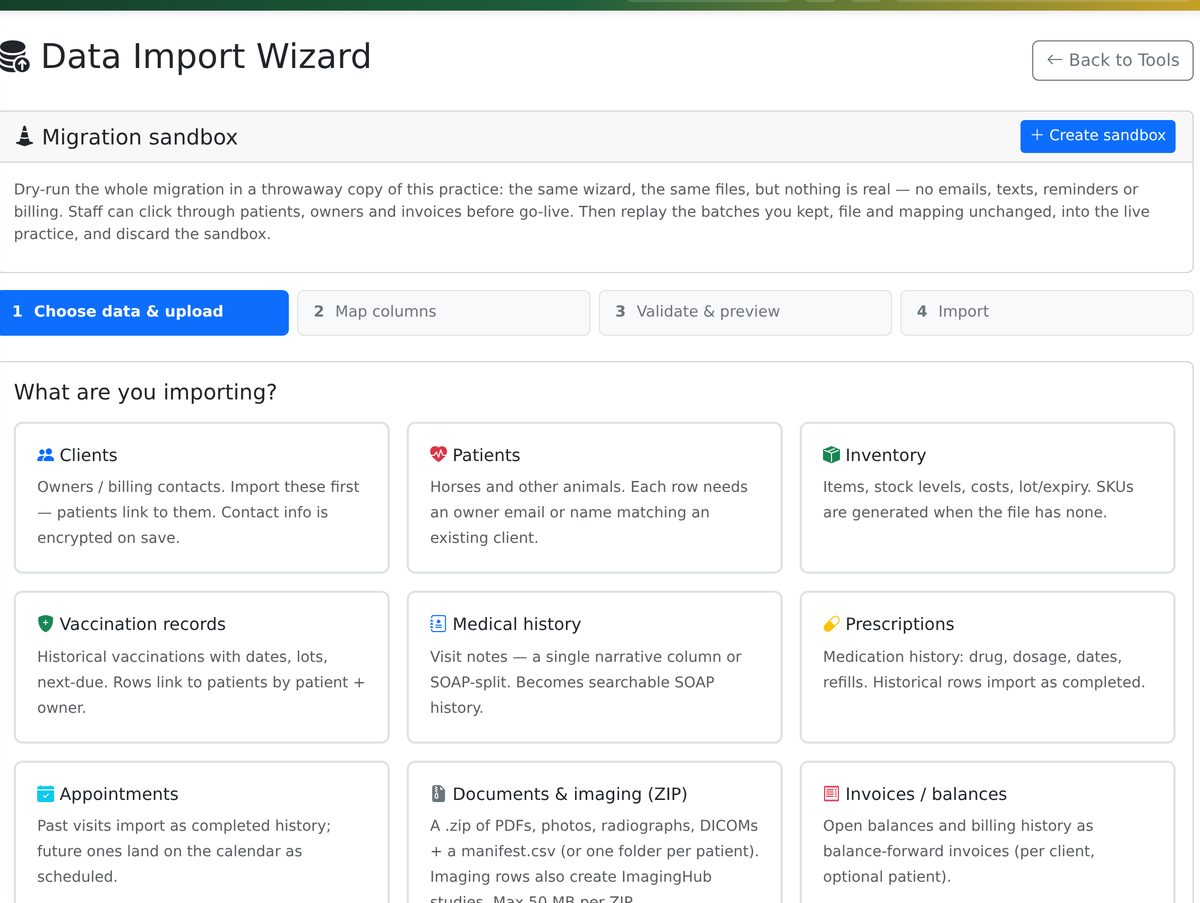The image size is (1200, 903).
Task: Choose the Inventory import card
Action: (987, 498)
